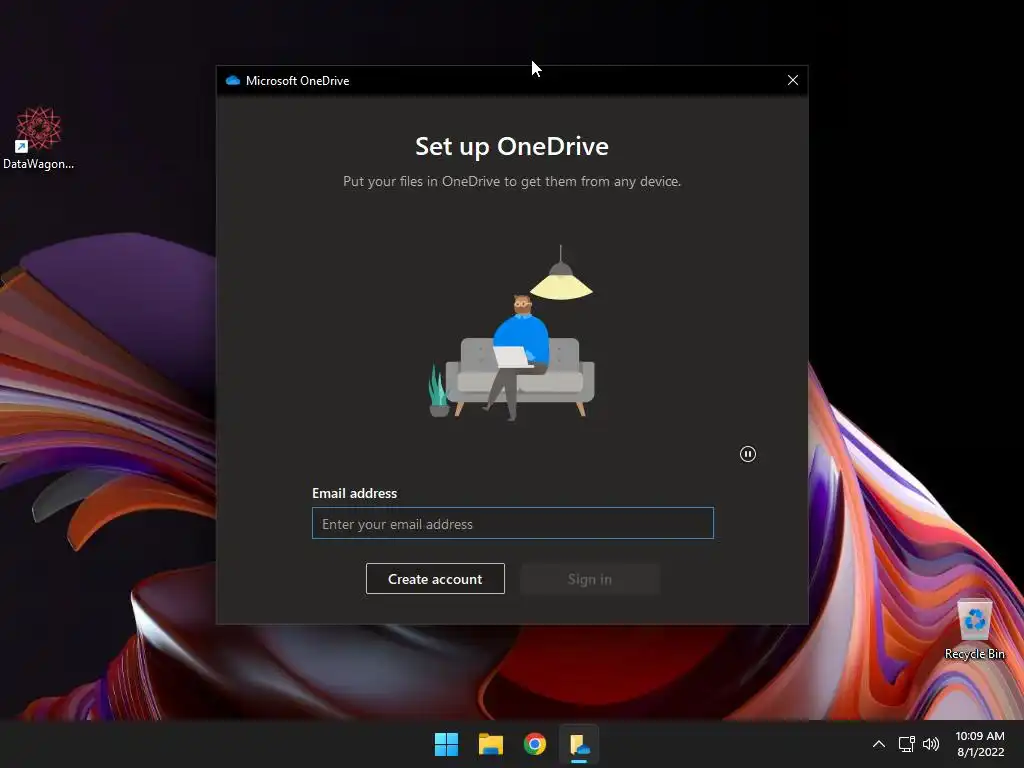
Task: Launch Google Chrome from the taskbar
Action: (x=535, y=744)
